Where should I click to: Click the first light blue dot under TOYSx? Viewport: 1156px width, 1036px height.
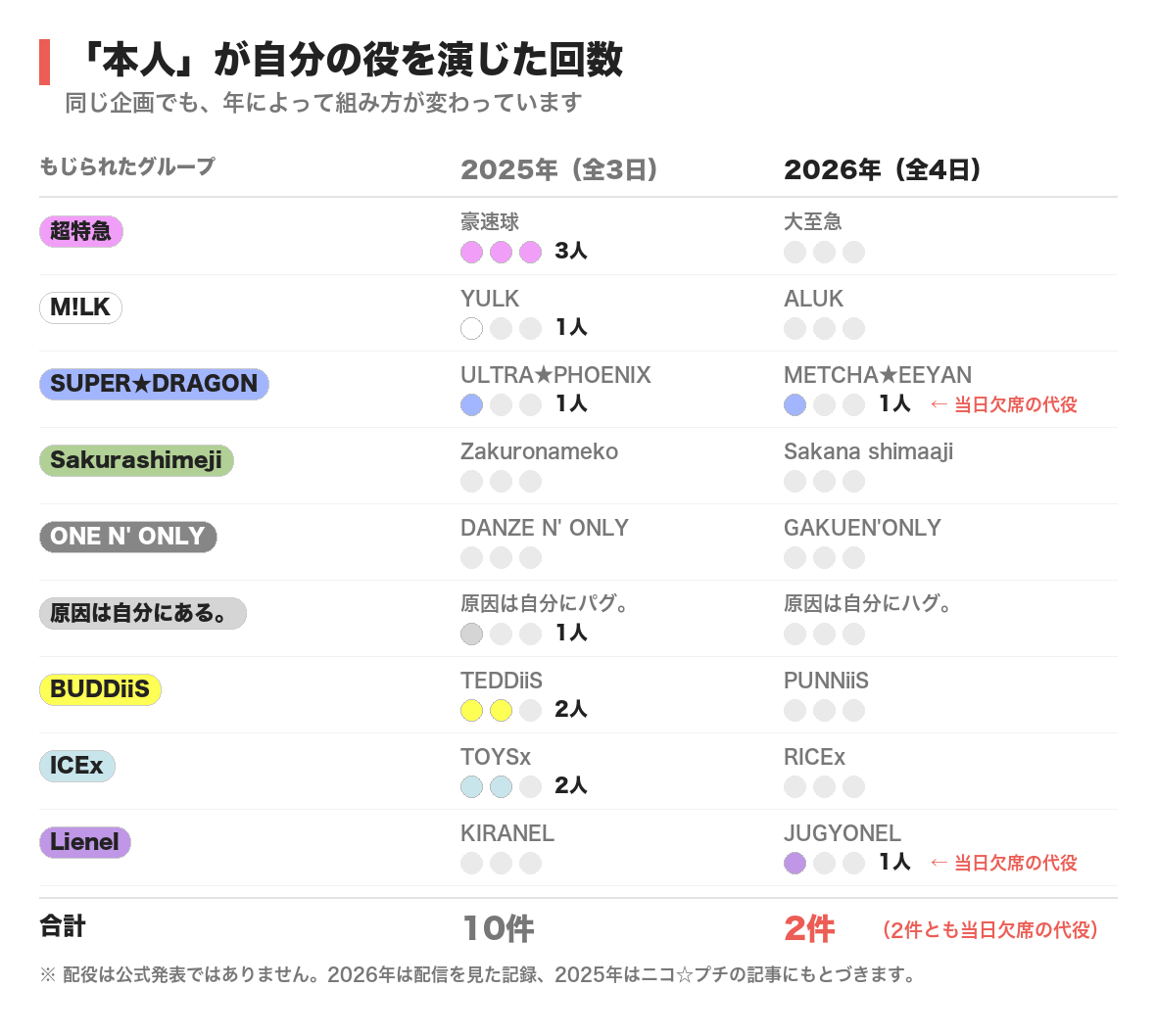coord(472,786)
